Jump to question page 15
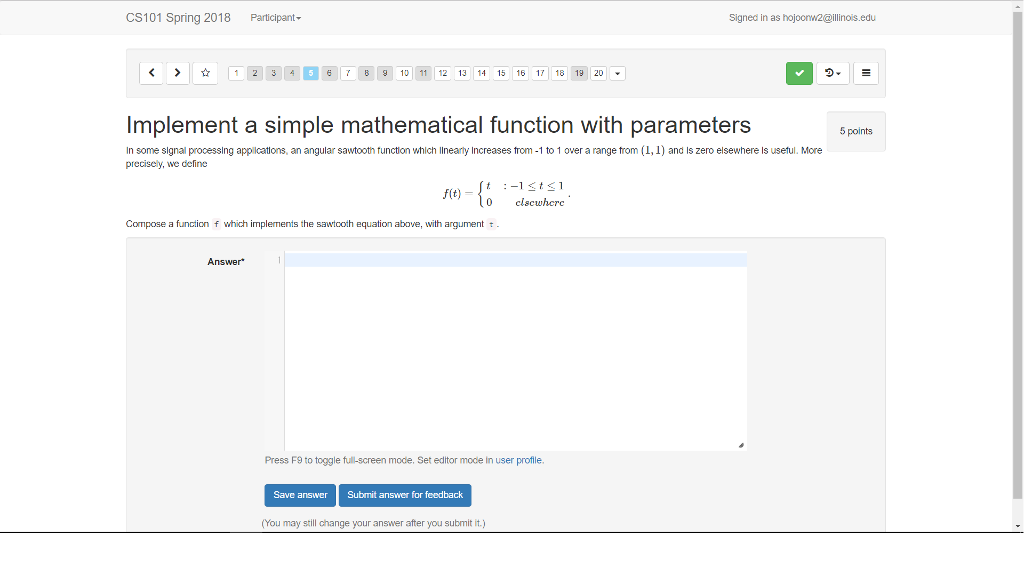 coord(501,73)
